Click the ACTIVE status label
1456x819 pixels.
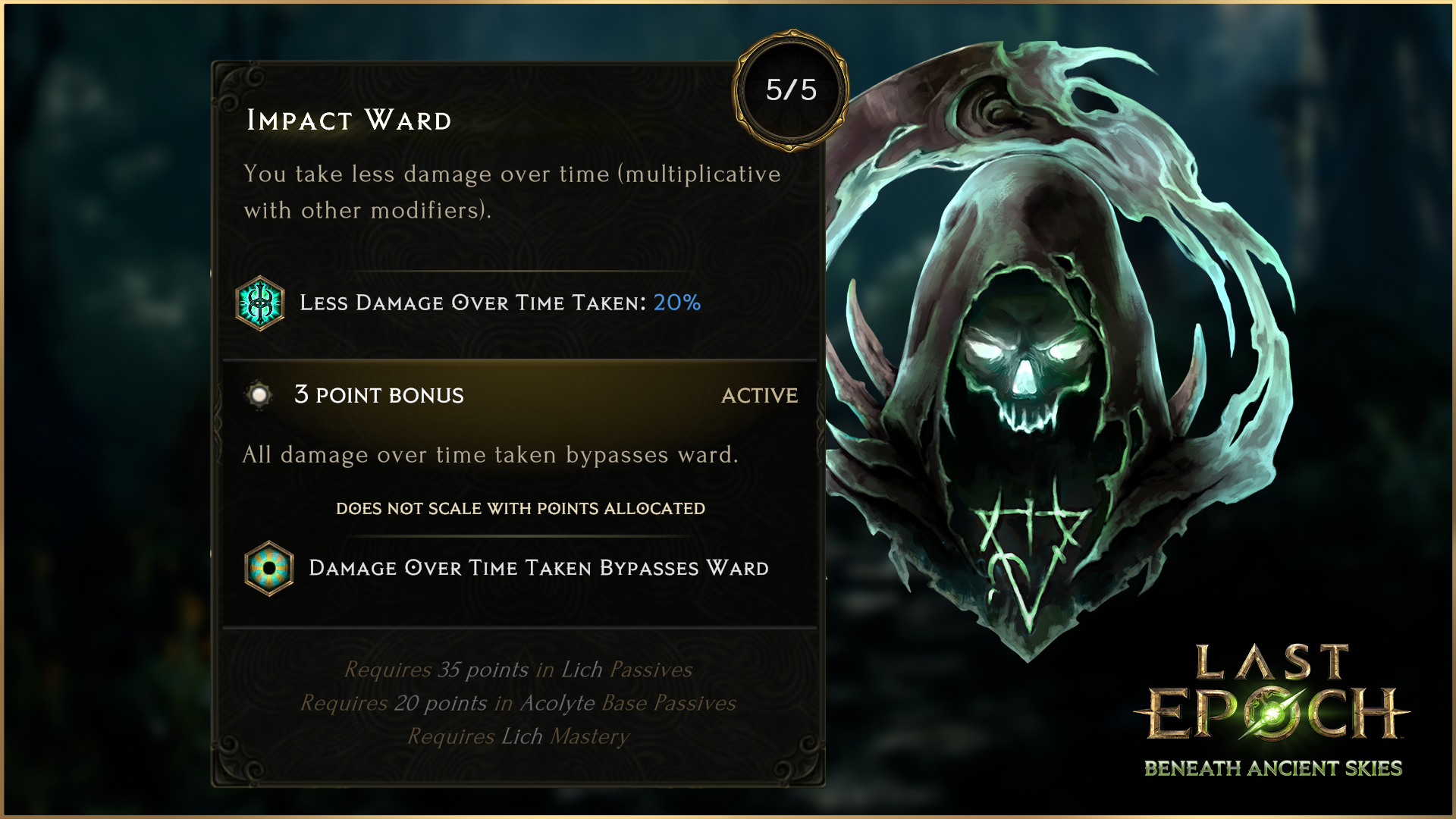759,395
